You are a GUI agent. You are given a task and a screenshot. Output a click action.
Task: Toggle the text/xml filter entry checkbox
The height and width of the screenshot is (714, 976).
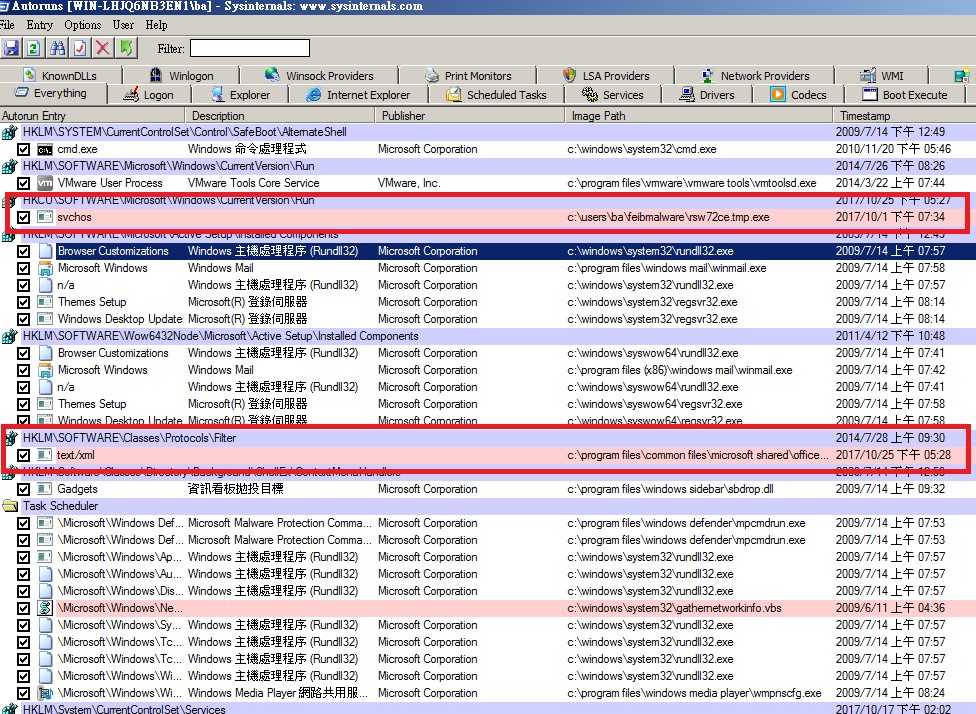pyautogui.click(x=24, y=455)
